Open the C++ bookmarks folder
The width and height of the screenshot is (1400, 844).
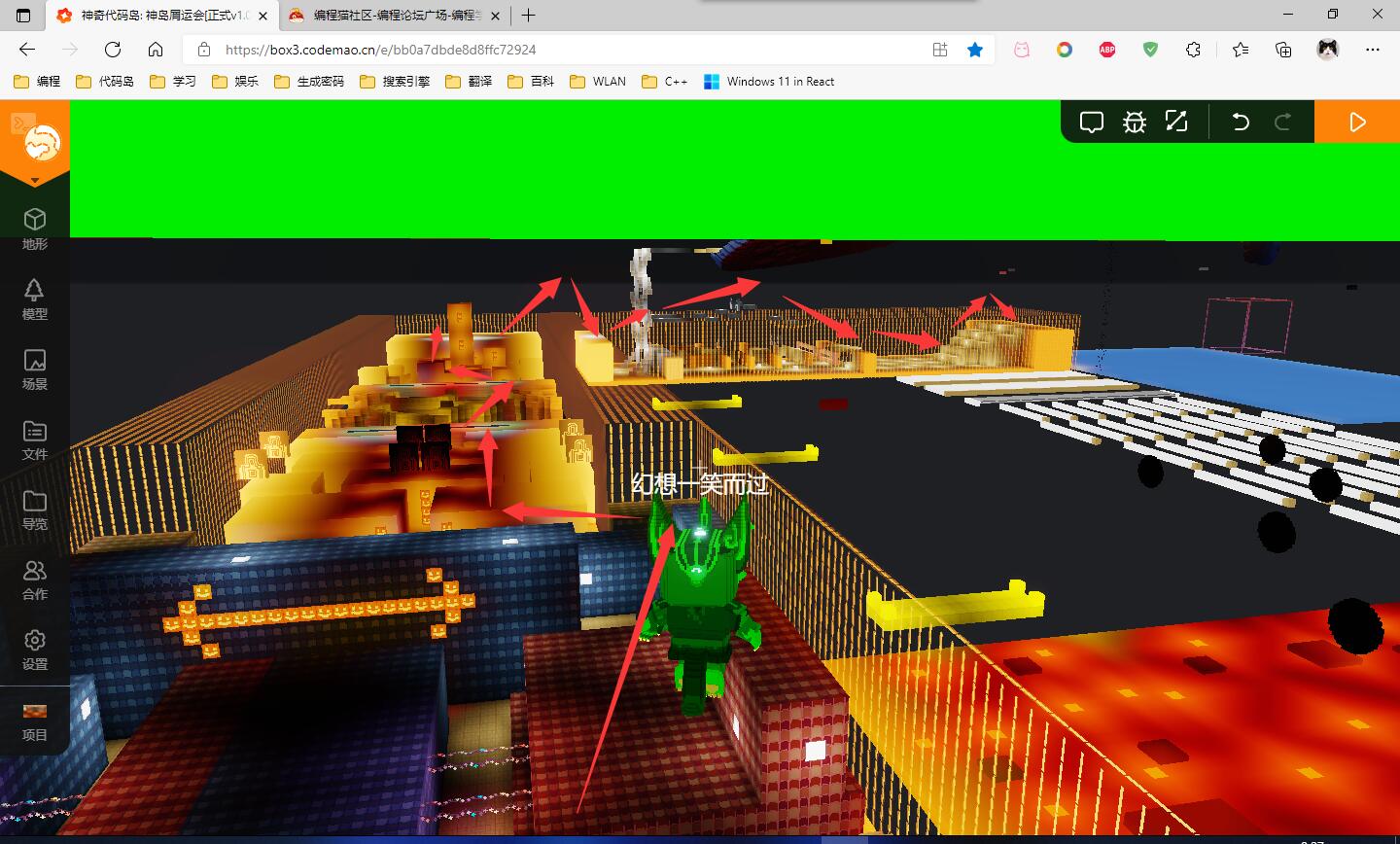pyautogui.click(x=665, y=82)
